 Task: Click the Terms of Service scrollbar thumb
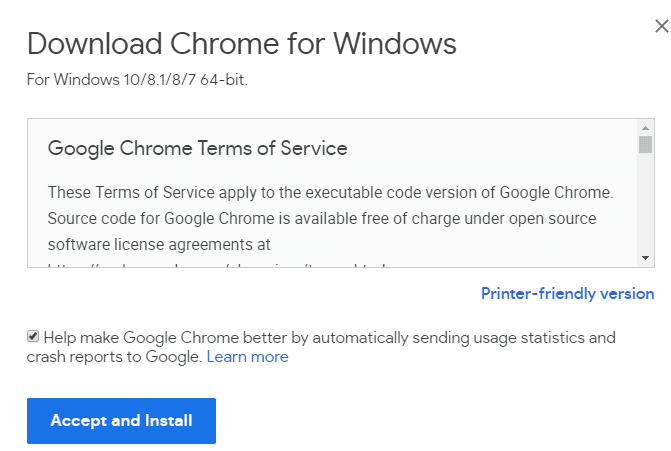646,145
